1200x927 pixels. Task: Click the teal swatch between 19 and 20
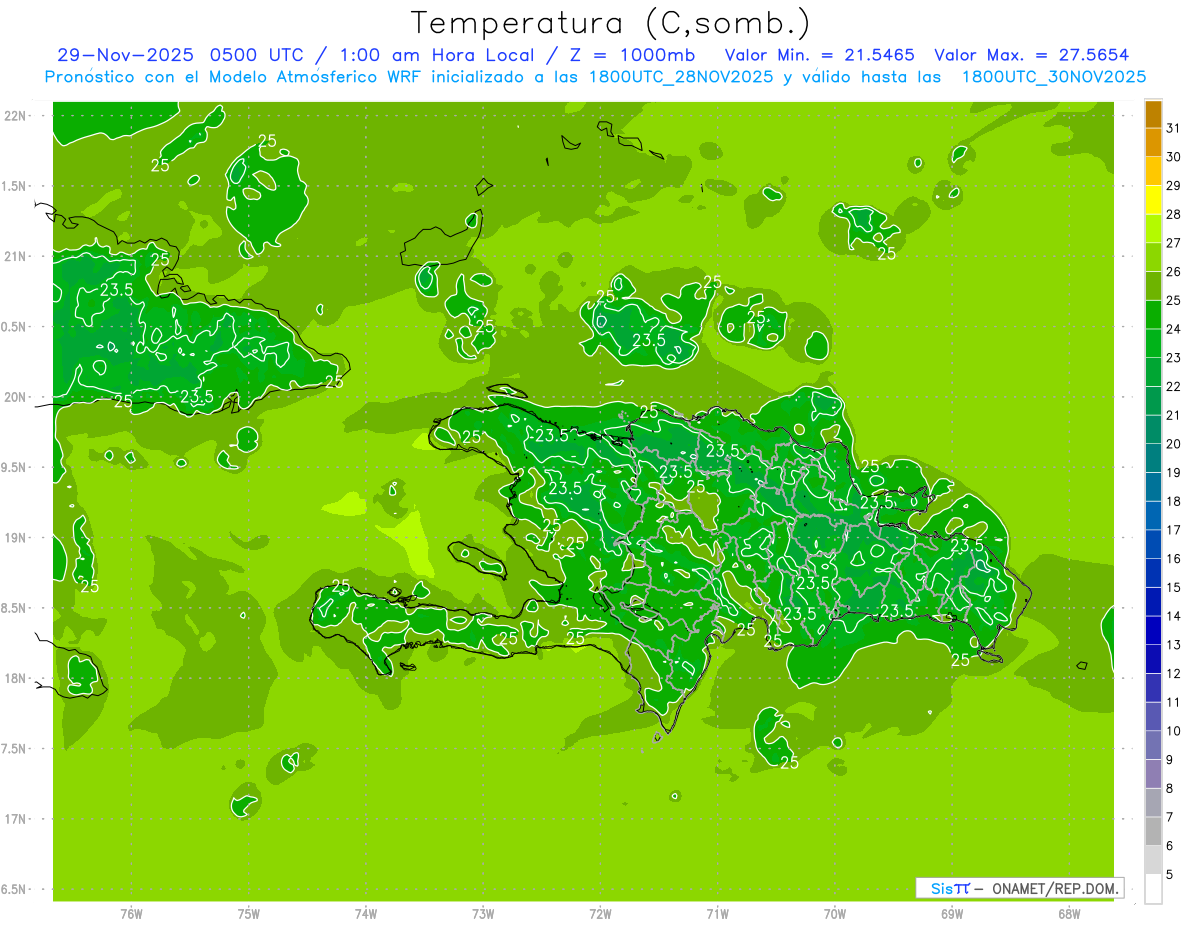coord(1153,458)
